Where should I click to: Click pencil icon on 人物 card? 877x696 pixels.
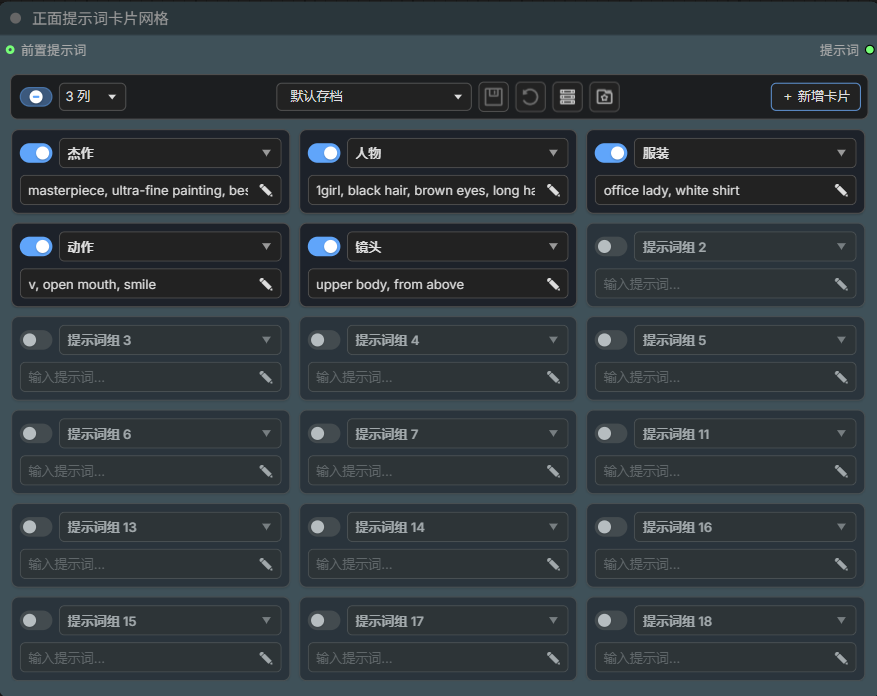pyautogui.click(x=554, y=190)
